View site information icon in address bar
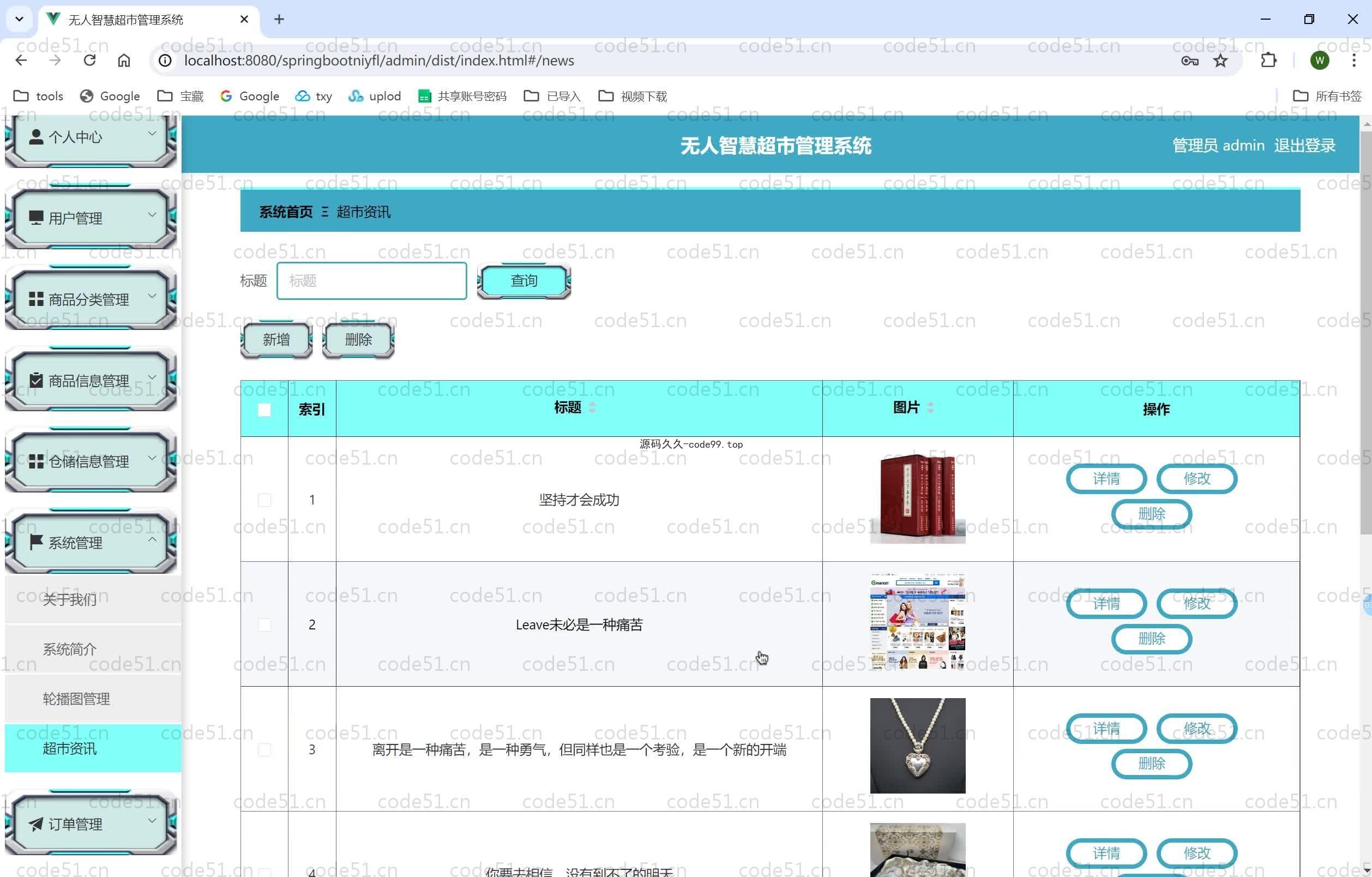1372x877 pixels. (x=165, y=61)
